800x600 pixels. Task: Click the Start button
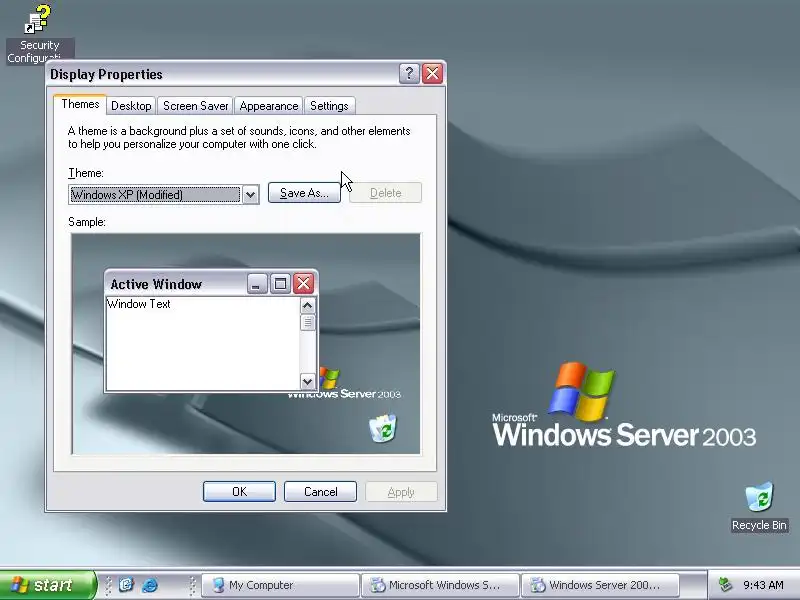(47, 585)
